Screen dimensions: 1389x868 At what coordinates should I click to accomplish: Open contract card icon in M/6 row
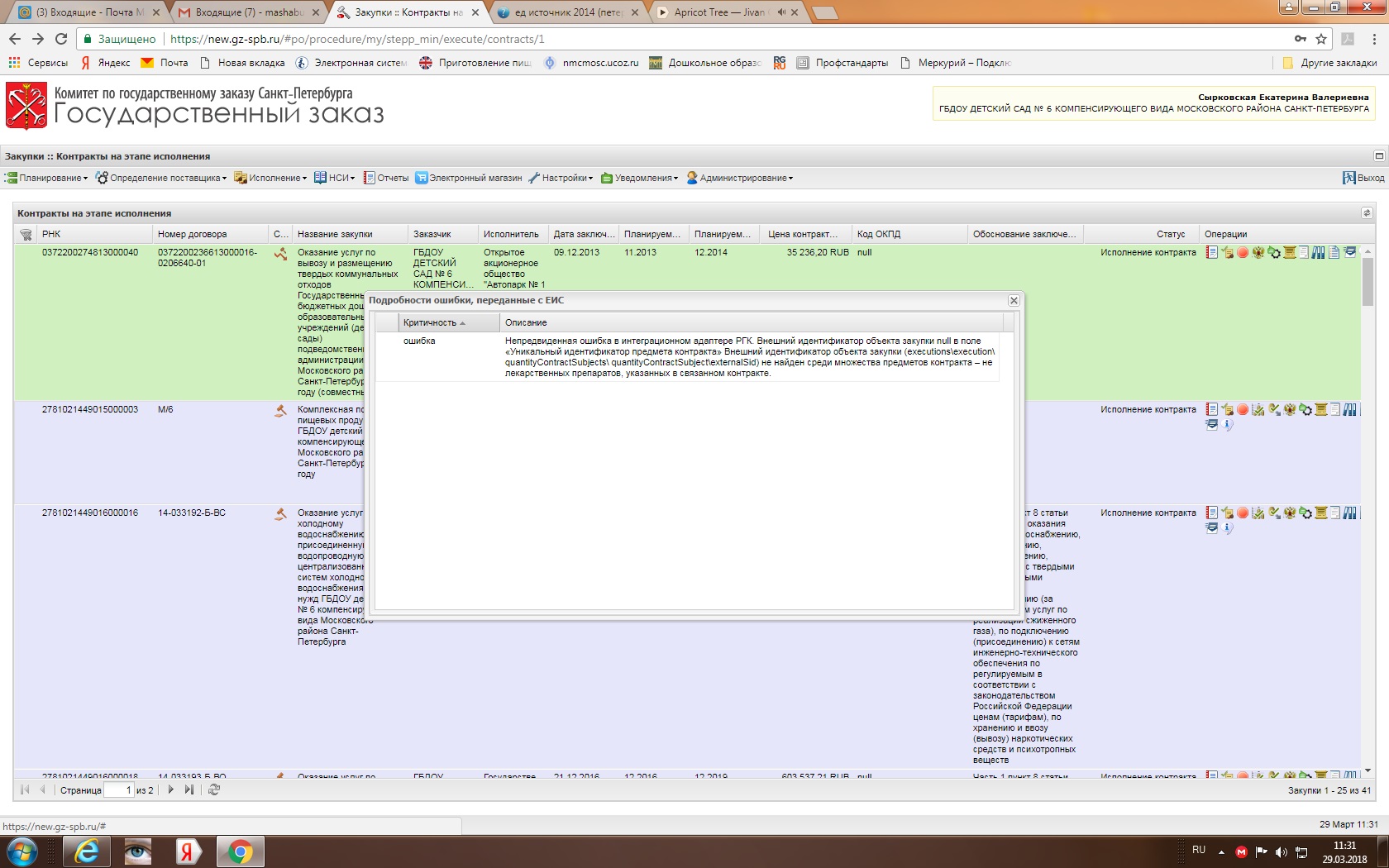point(1212,409)
